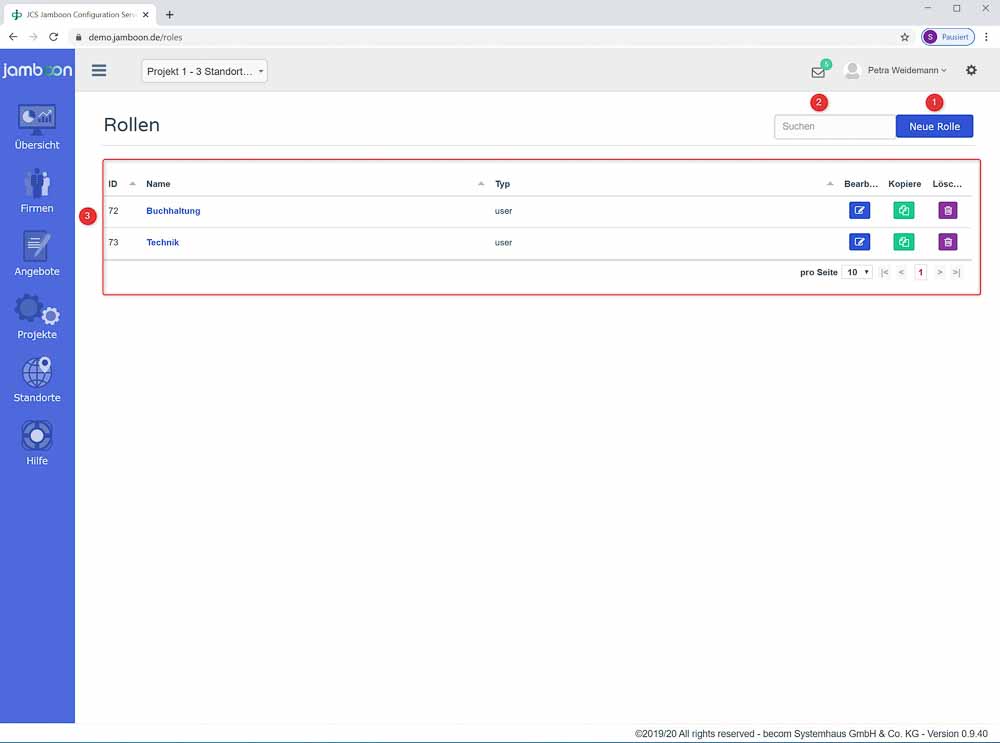Edit the Technik role
The width and height of the screenshot is (1000, 743).
click(x=860, y=242)
